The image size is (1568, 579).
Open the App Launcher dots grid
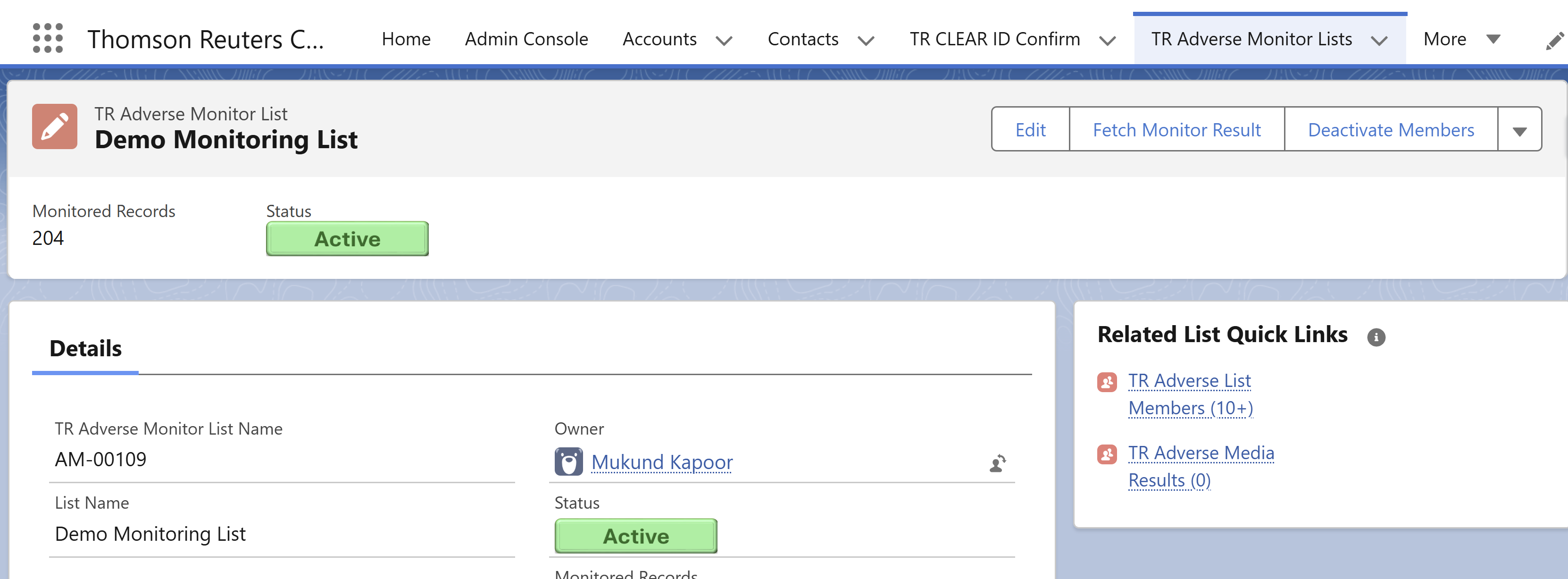(x=48, y=38)
